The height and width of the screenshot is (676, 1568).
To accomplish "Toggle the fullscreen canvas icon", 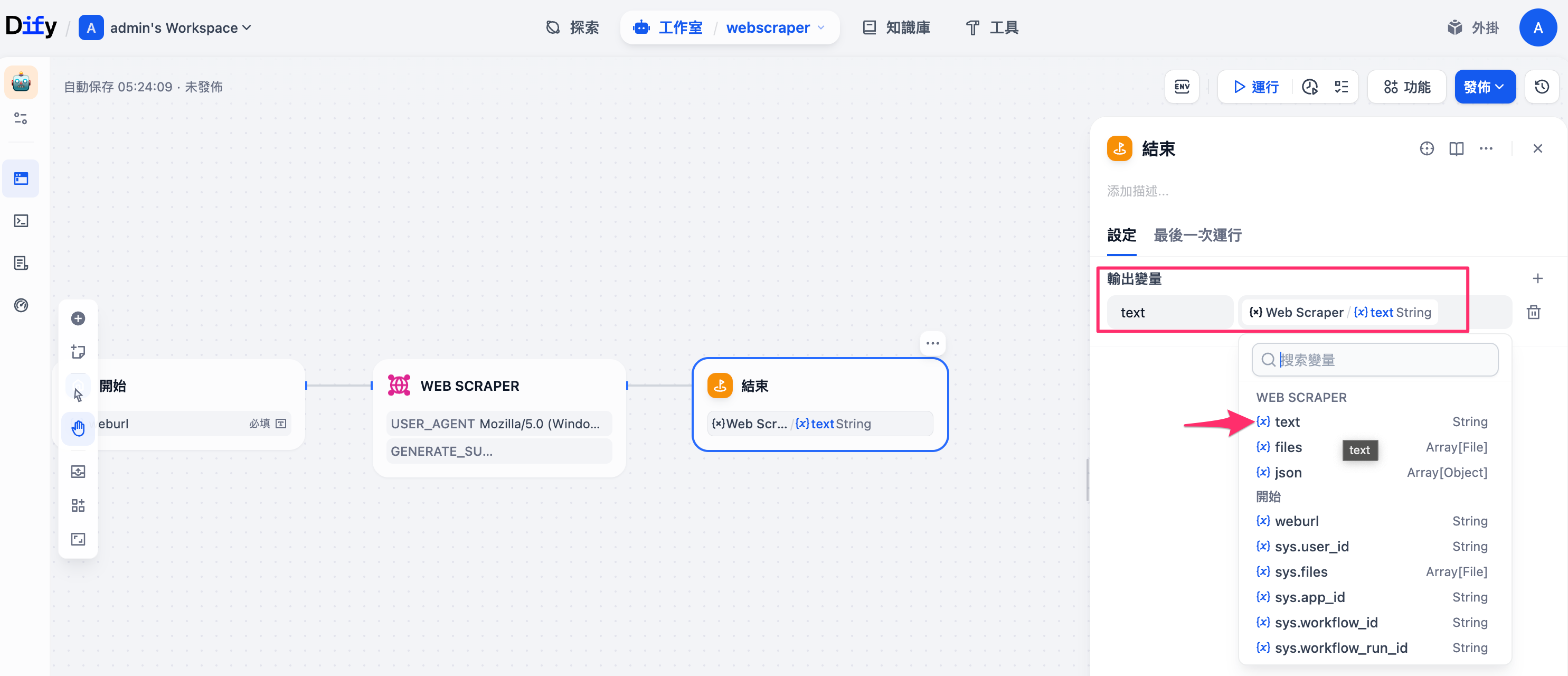I will (78, 539).
